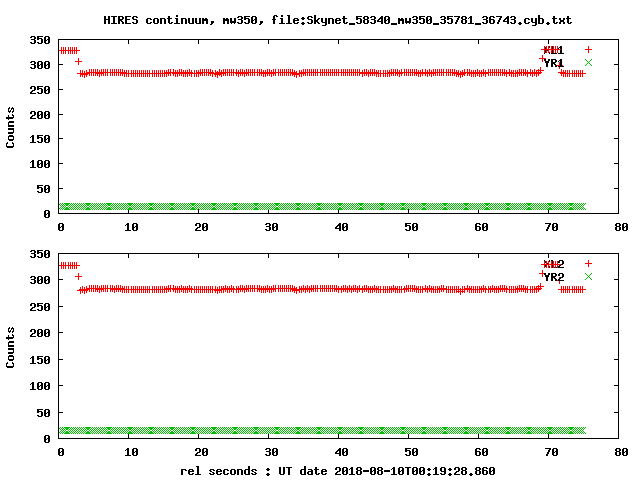Click the 40 x-axis tick label under YR1 plot

(341, 227)
